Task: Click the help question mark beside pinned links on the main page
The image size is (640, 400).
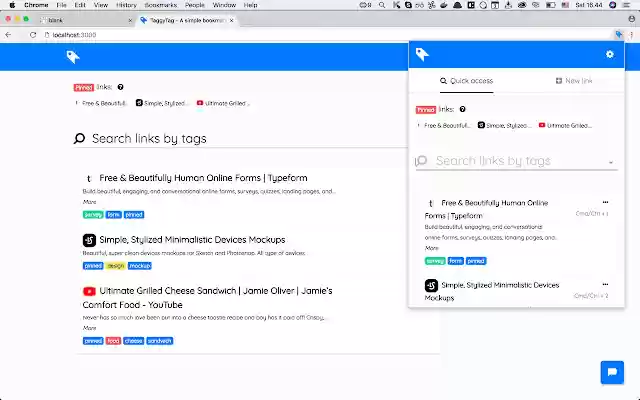Action: click(120, 87)
